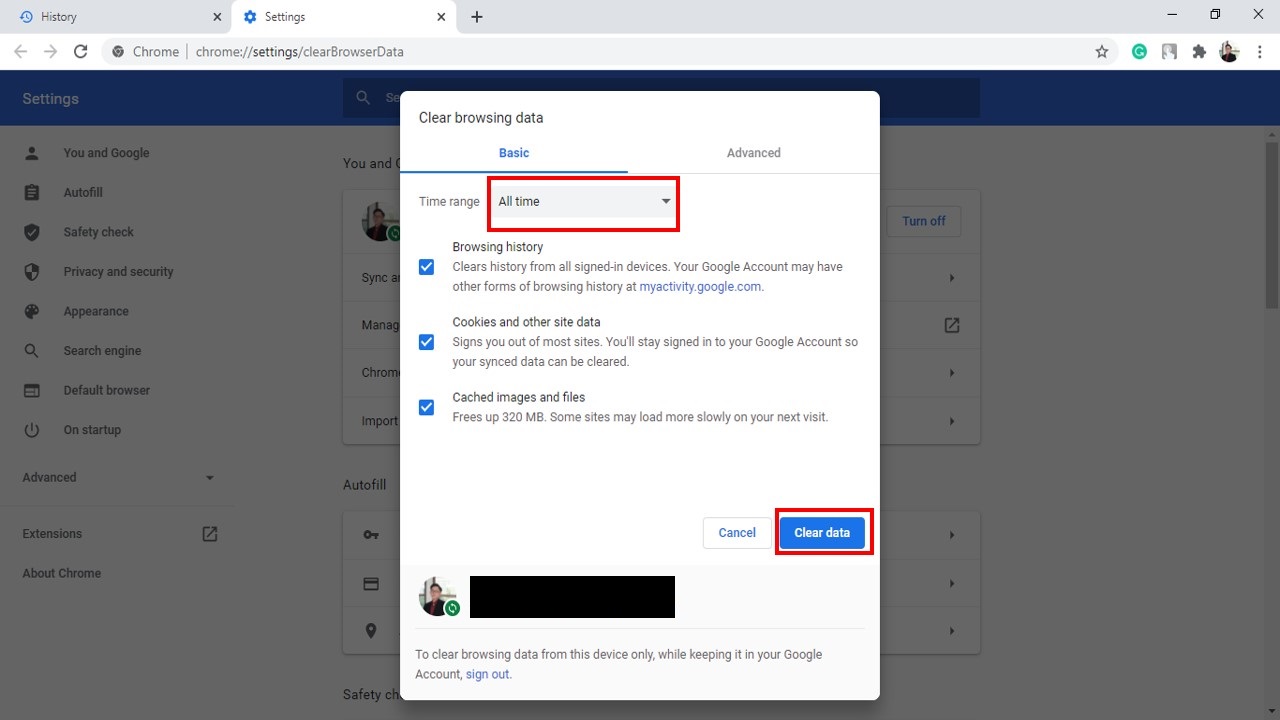Click the back navigation arrow

(20, 51)
